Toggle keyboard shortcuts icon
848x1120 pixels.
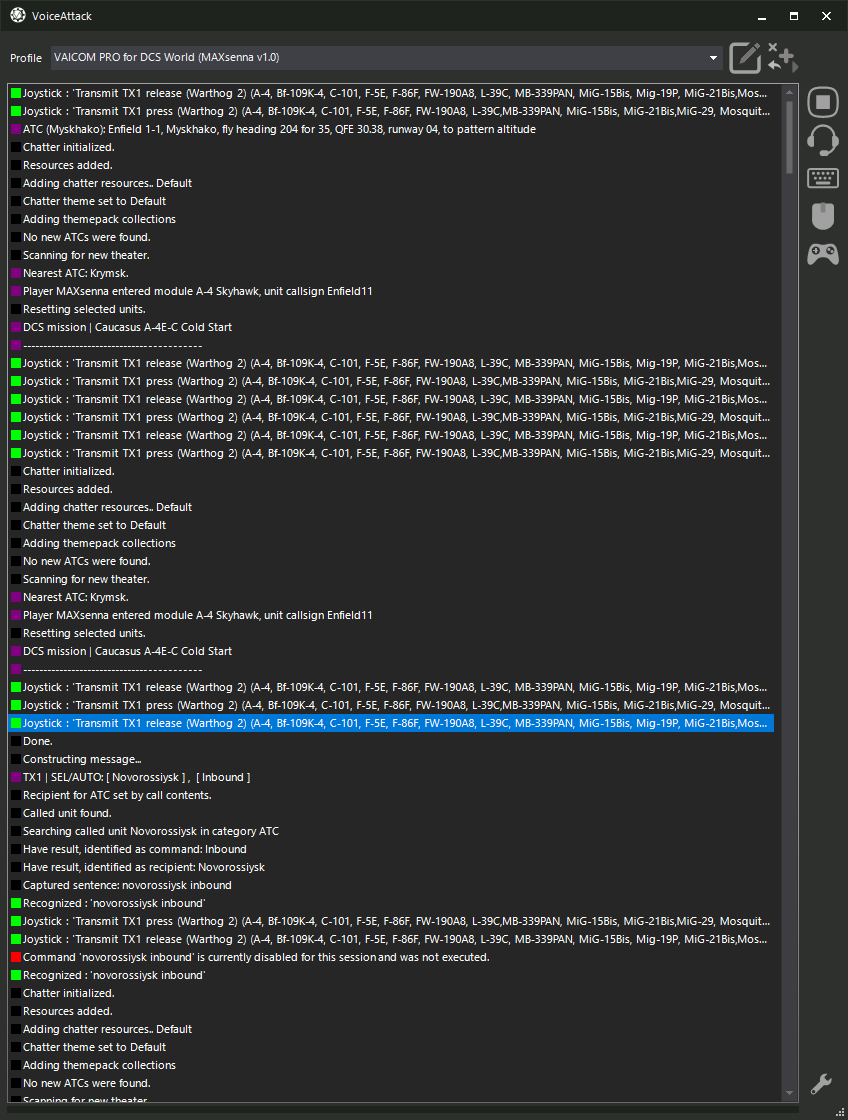(x=822, y=178)
